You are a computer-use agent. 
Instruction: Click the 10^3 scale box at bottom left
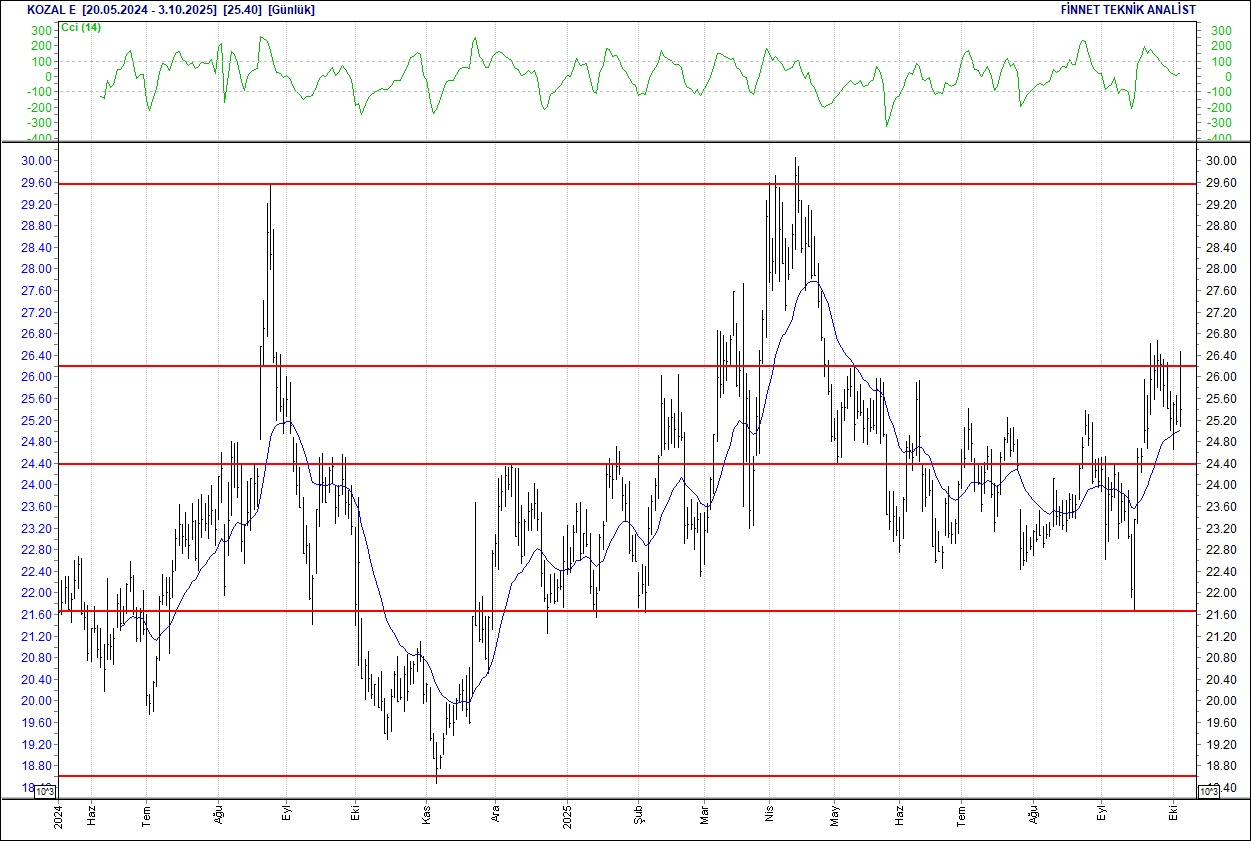[x=47, y=791]
